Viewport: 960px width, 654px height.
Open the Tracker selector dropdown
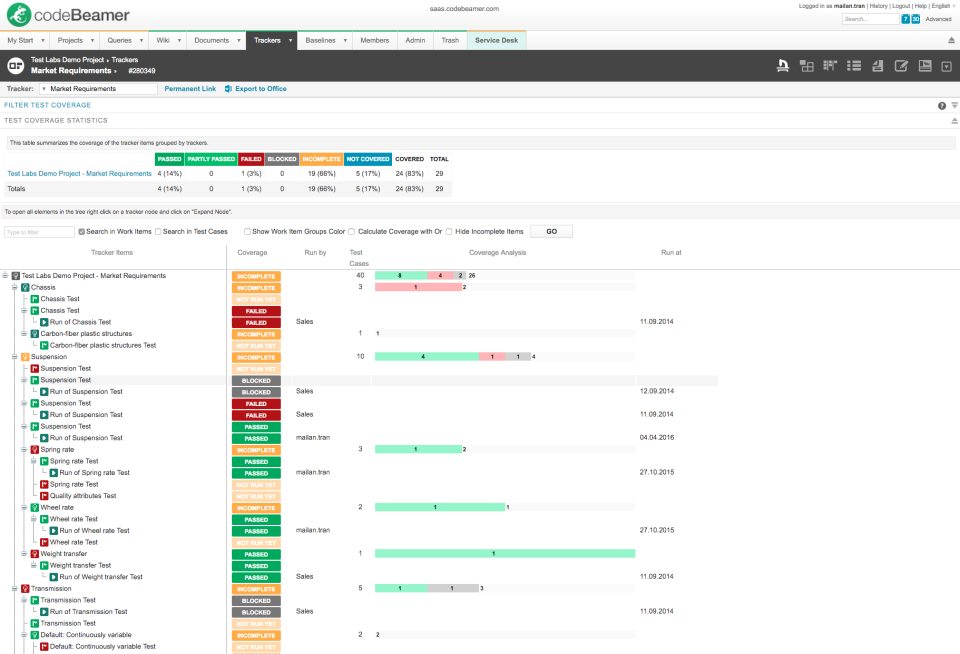point(98,89)
